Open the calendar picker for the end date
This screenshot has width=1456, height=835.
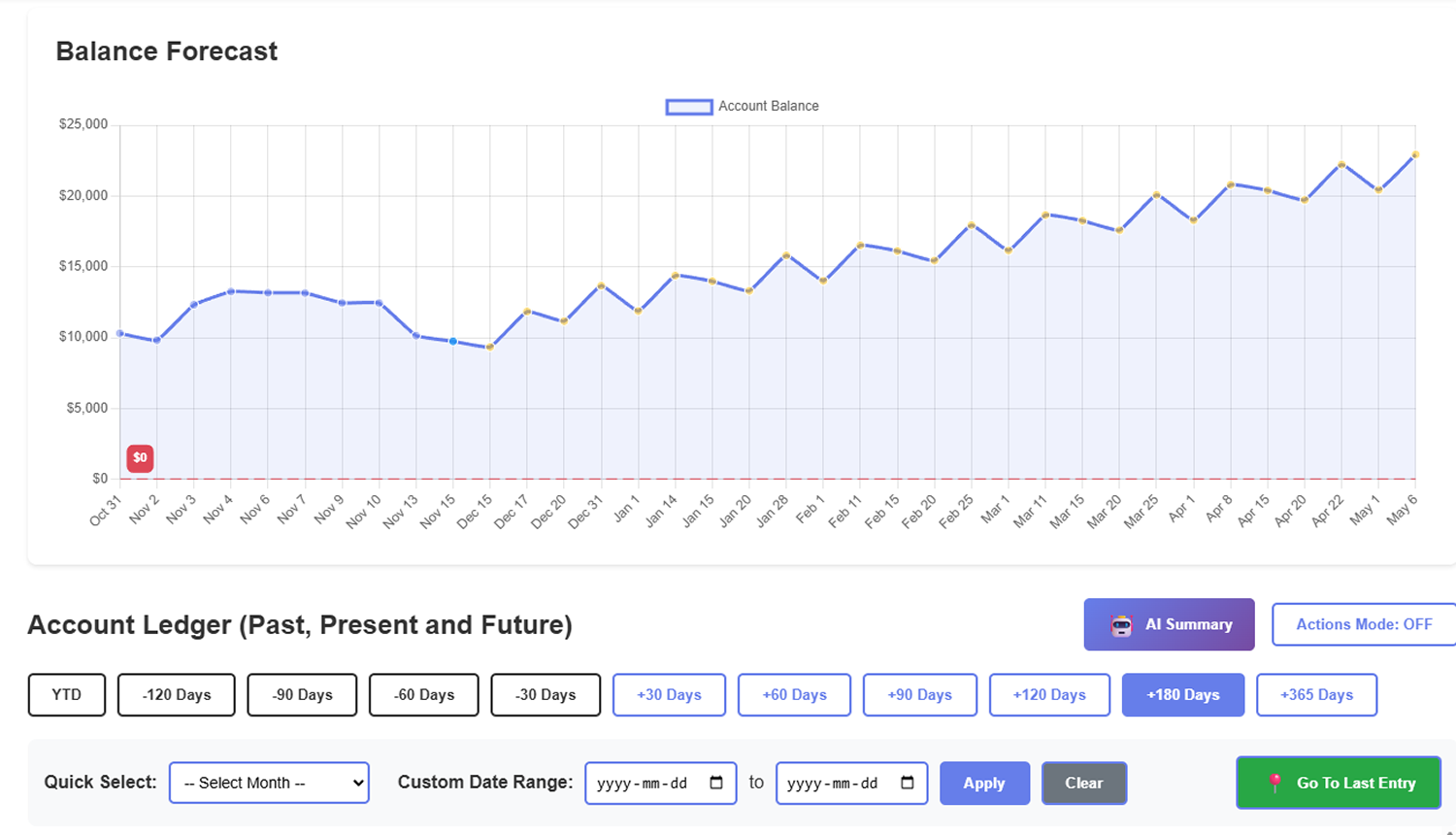(905, 783)
